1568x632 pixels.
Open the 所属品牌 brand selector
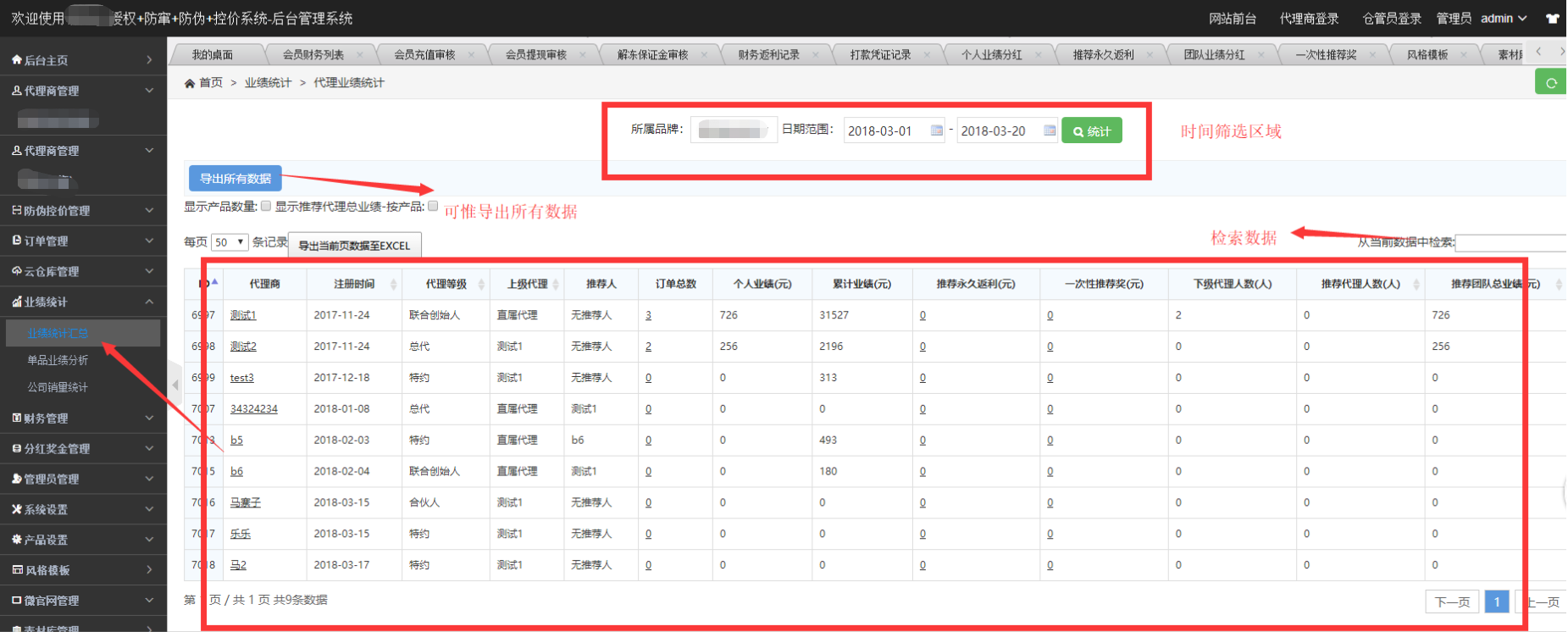734,130
